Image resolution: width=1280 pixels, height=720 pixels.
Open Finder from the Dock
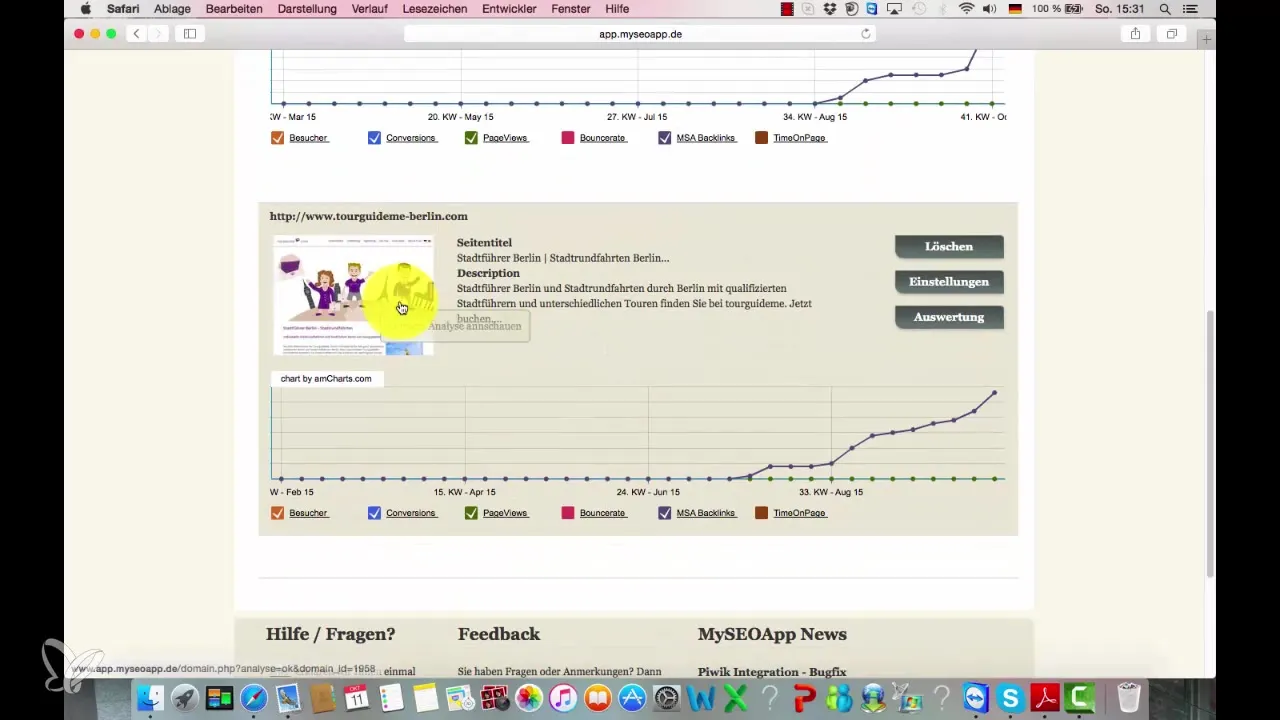(150, 697)
